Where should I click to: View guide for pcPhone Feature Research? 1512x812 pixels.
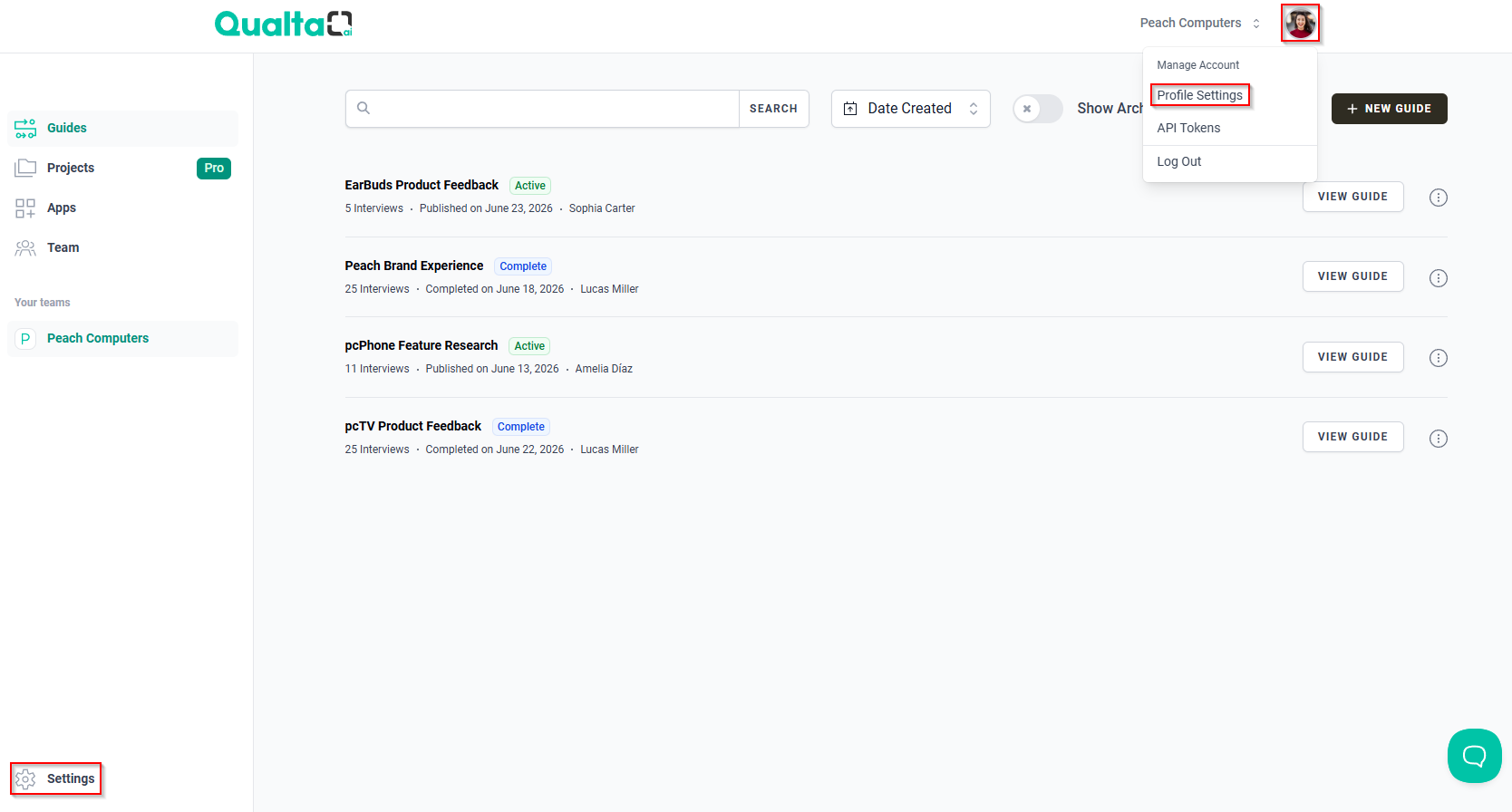point(1352,357)
